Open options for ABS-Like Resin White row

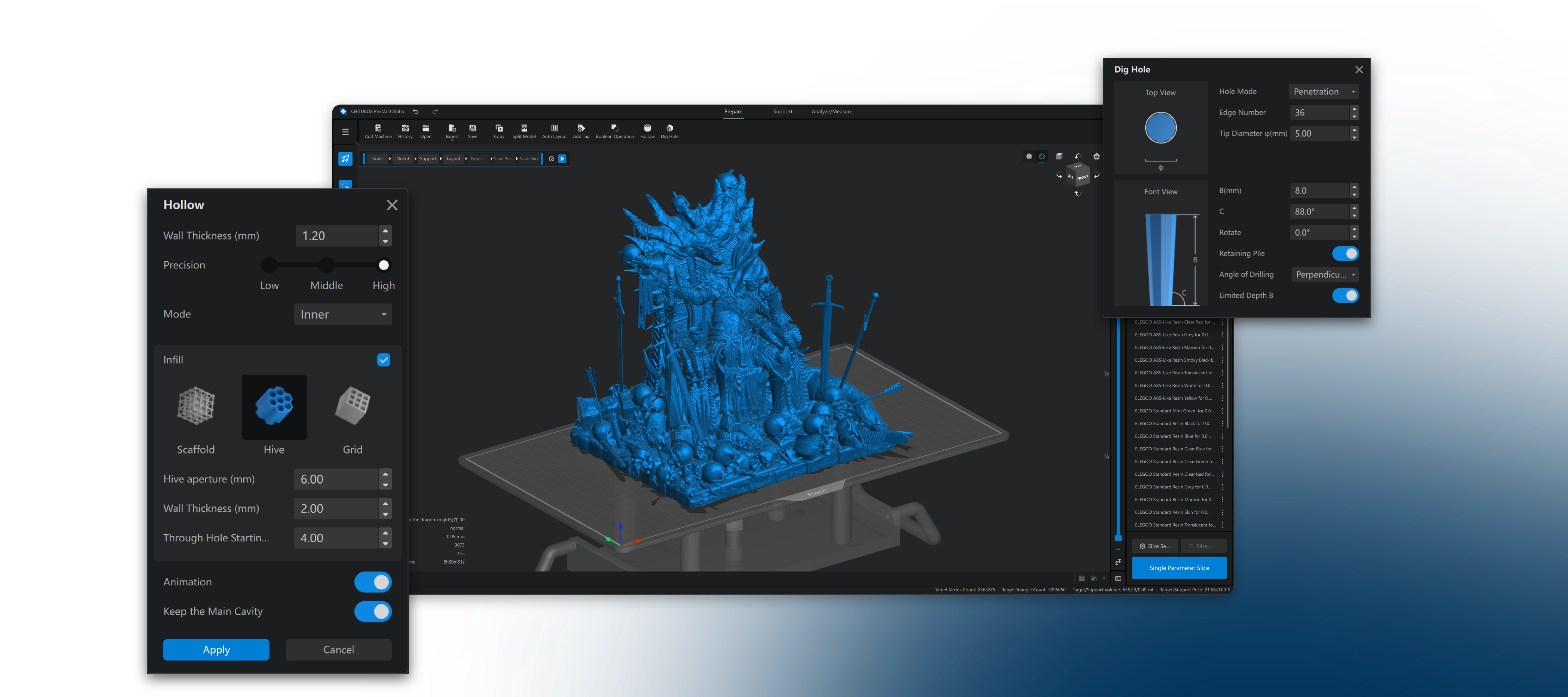1222,385
